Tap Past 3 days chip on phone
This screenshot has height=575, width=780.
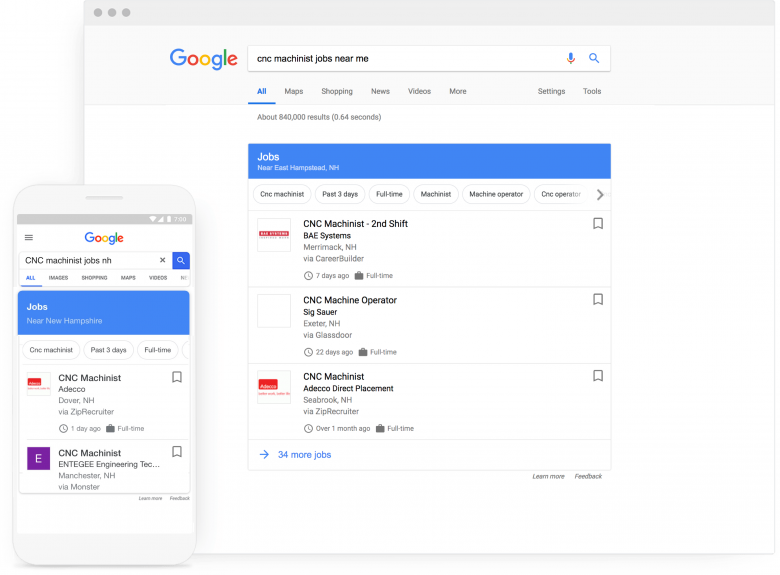tap(108, 350)
